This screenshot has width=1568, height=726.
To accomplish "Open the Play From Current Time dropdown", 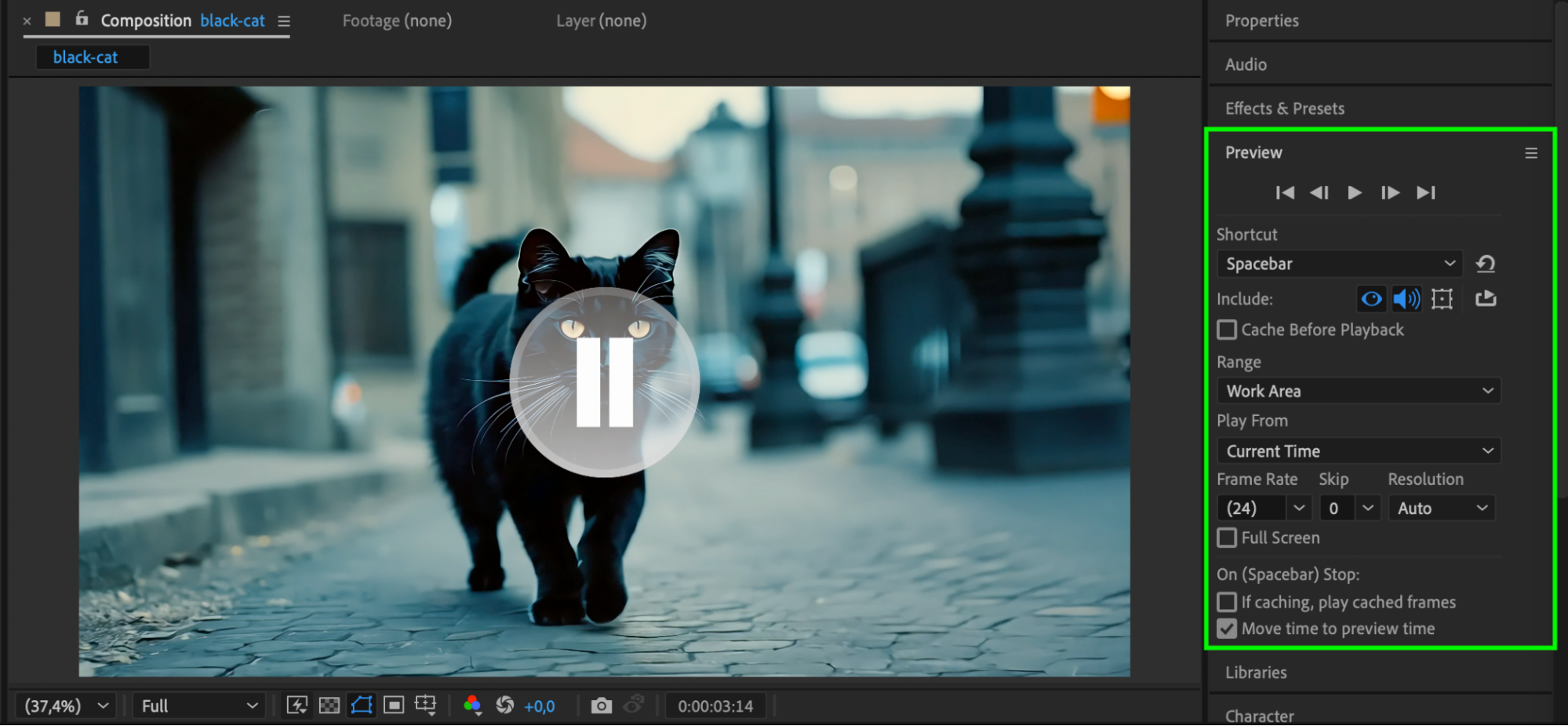I will coord(1359,451).
